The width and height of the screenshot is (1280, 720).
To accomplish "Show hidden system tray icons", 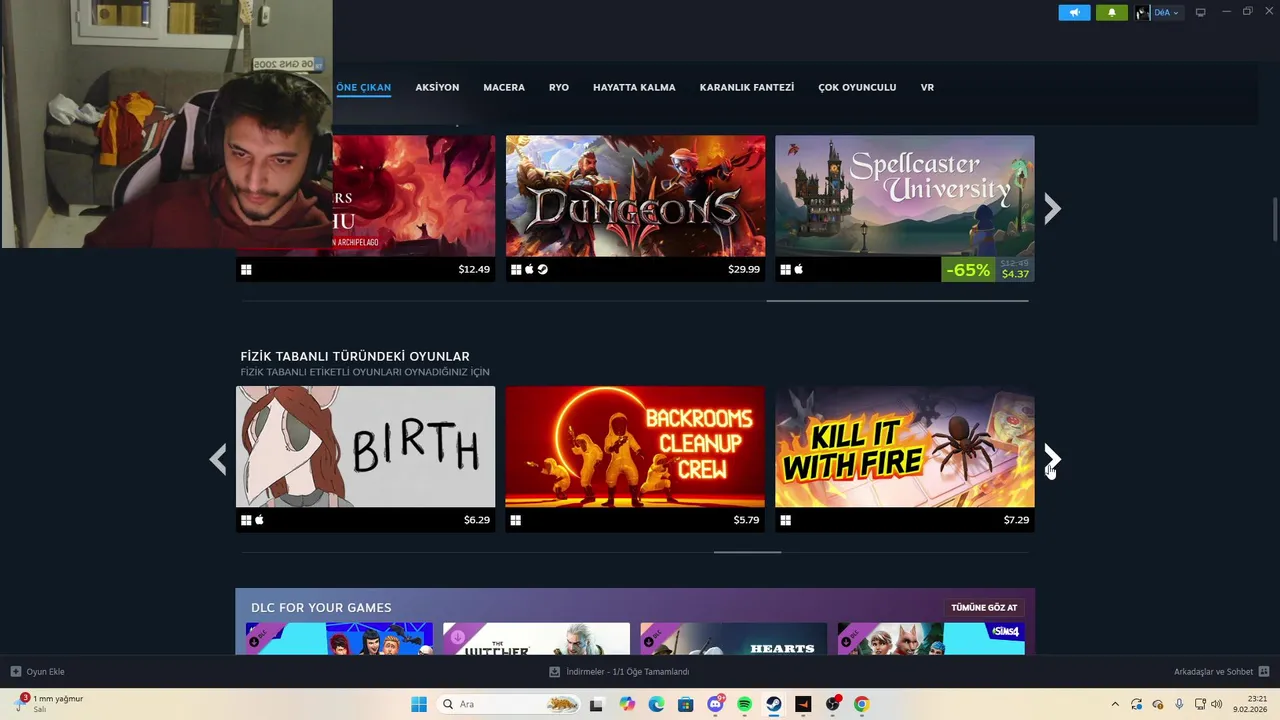I will [x=1115, y=704].
